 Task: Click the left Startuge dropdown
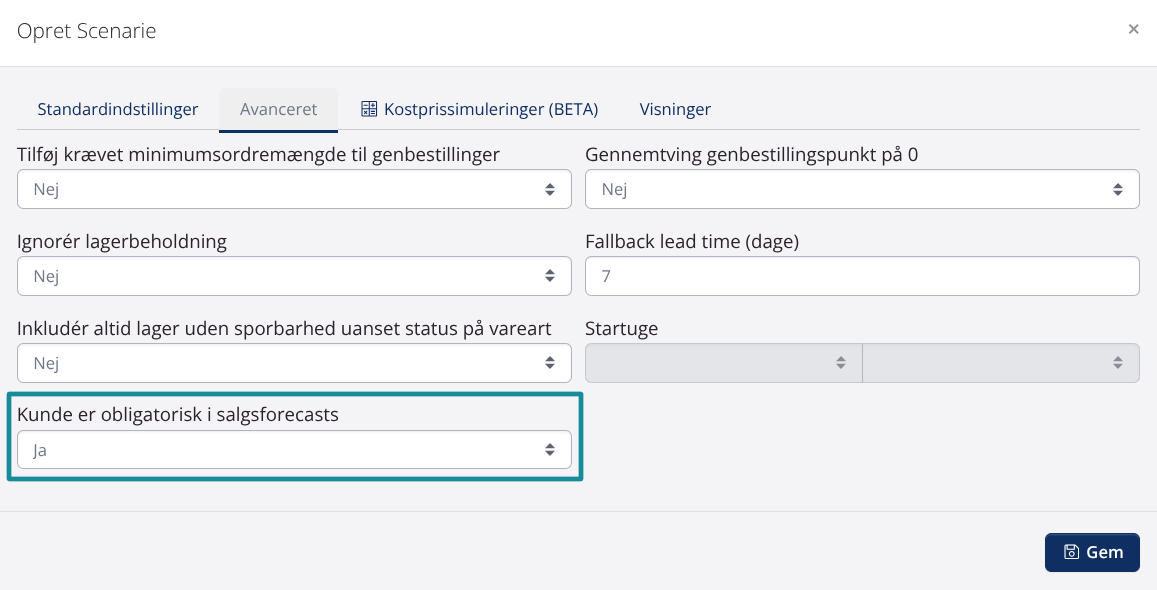(x=723, y=363)
